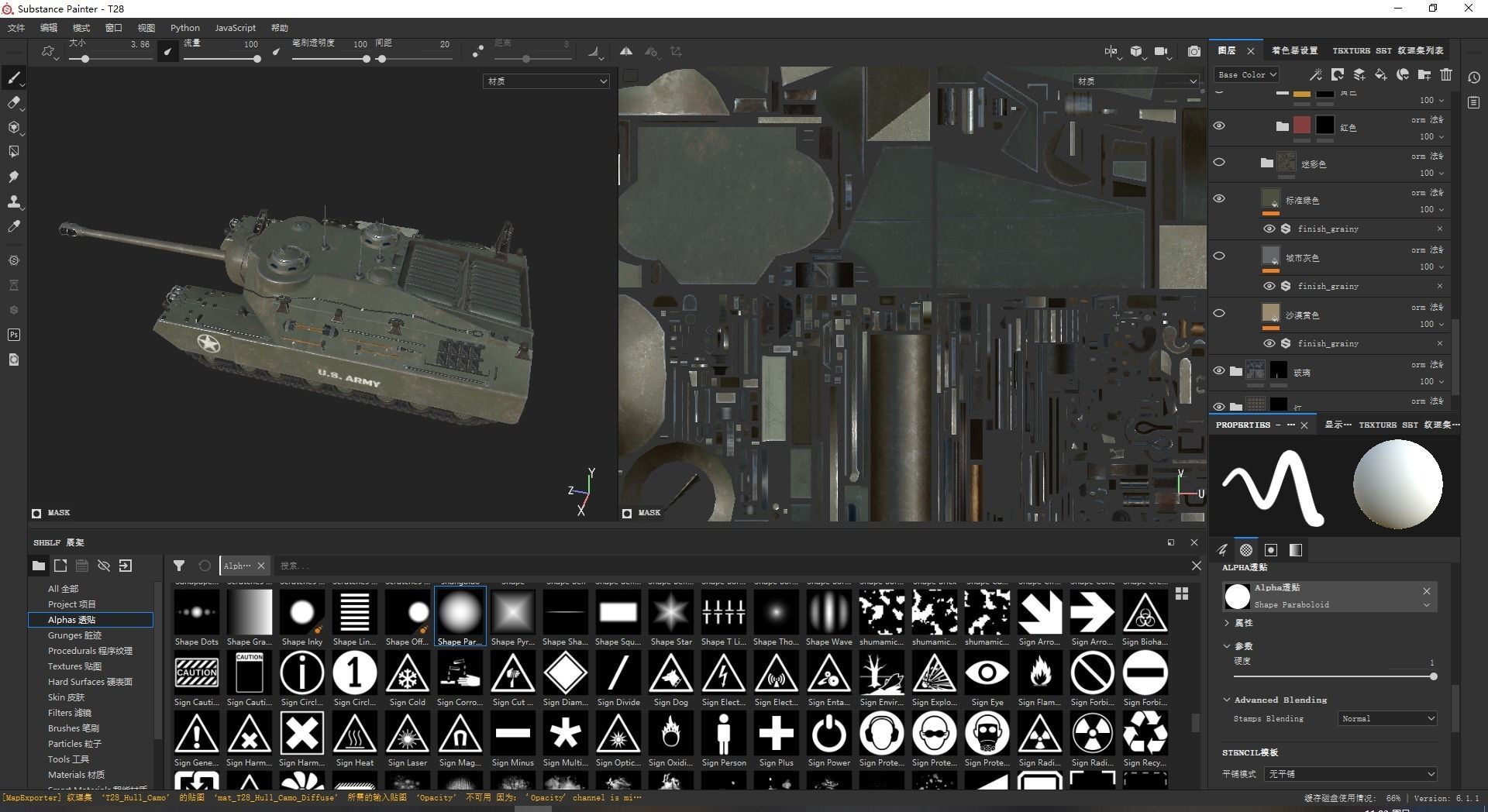Select the Eraser tool in left toolbar
The height and width of the screenshot is (812, 1488).
[x=13, y=102]
